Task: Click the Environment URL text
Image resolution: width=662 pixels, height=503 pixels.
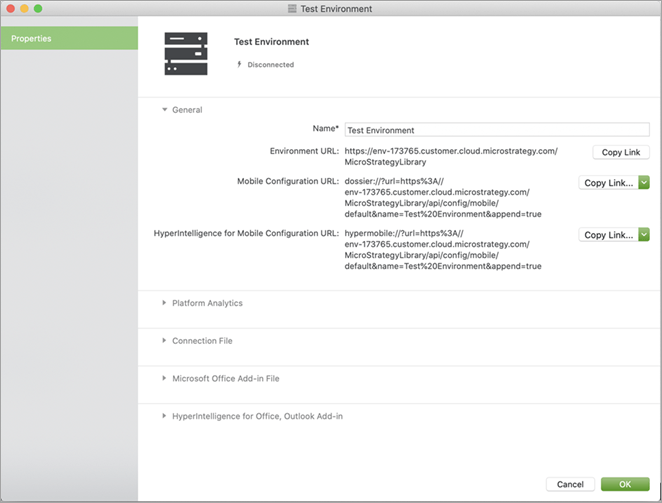Action: [x=450, y=156]
